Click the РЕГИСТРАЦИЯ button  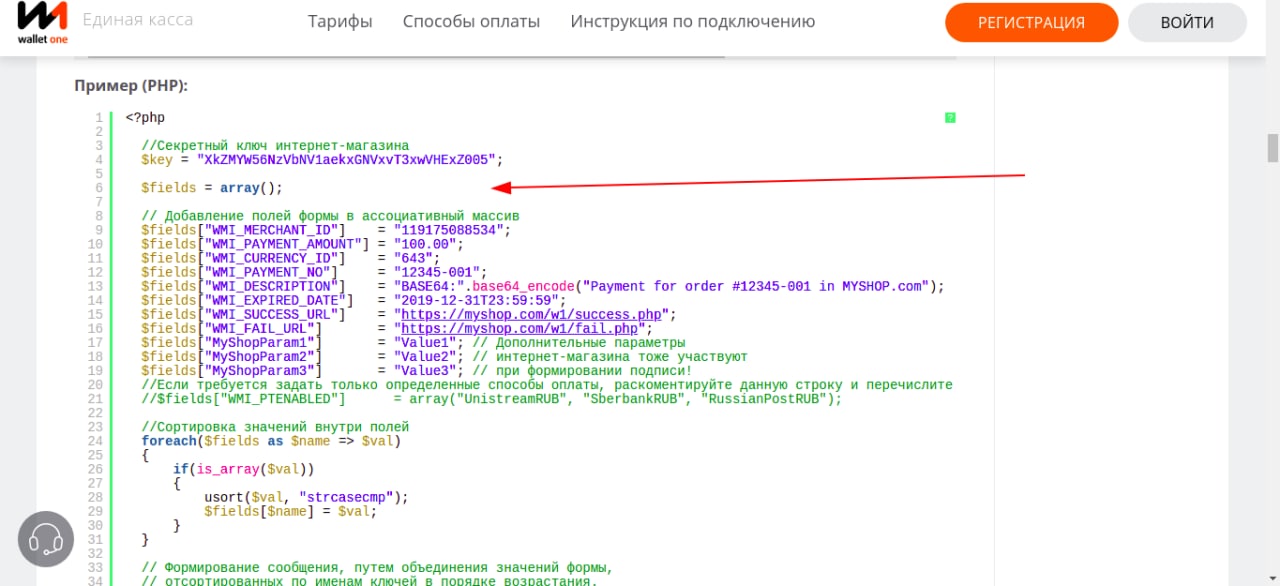pyautogui.click(x=1031, y=22)
